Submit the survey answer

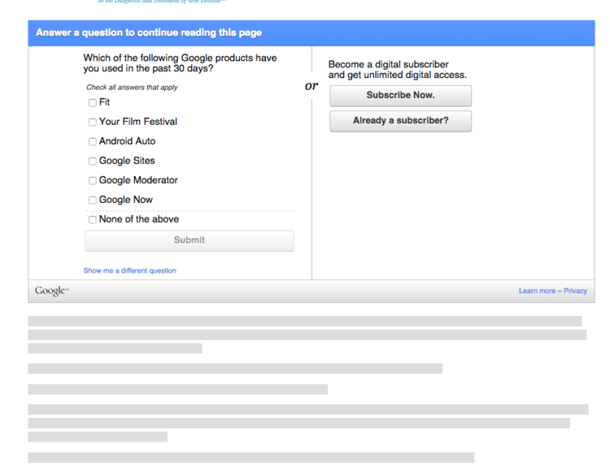coord(189,240)
